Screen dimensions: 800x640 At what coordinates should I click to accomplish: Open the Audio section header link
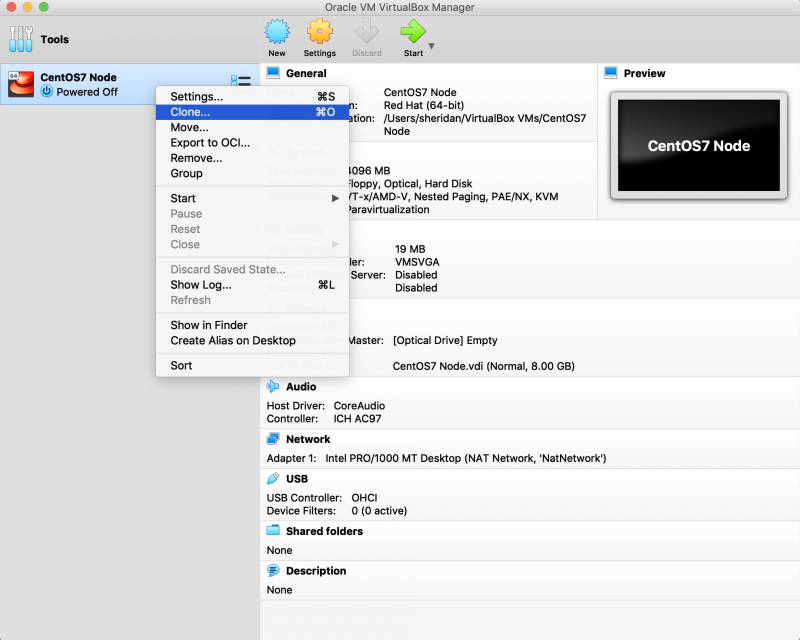pos(301,387)
